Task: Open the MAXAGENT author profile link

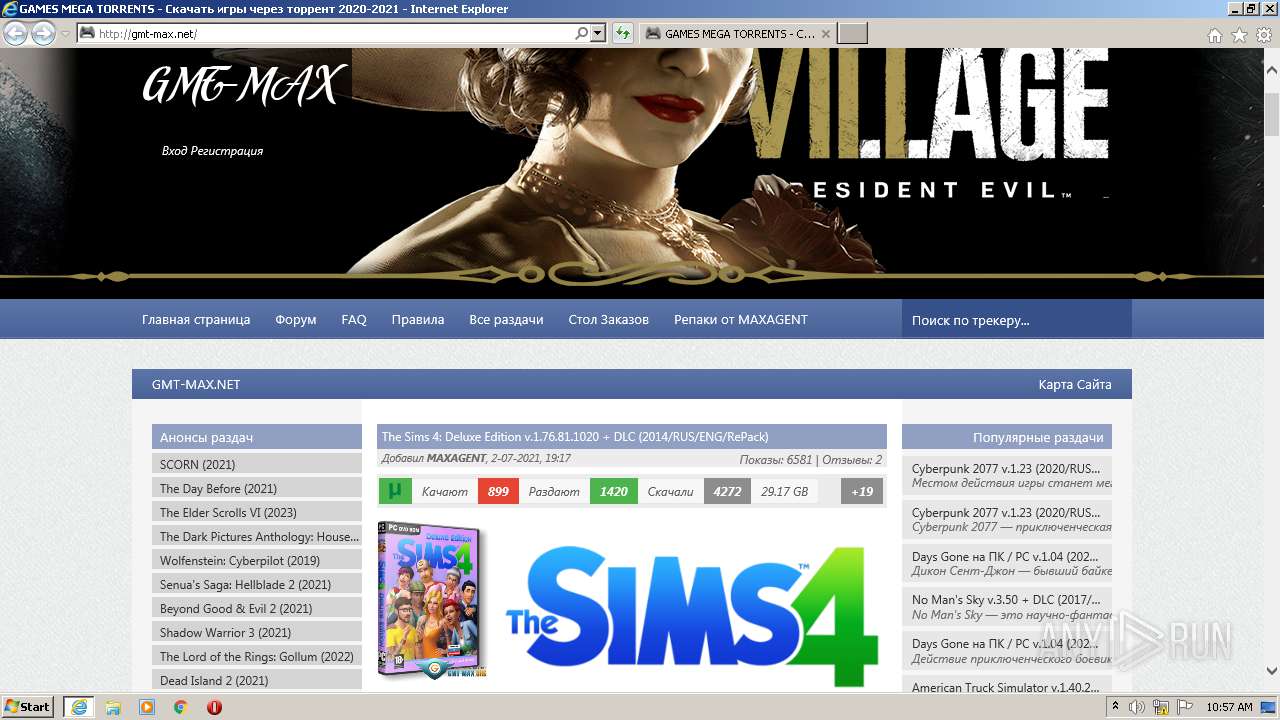Action: 455,459
